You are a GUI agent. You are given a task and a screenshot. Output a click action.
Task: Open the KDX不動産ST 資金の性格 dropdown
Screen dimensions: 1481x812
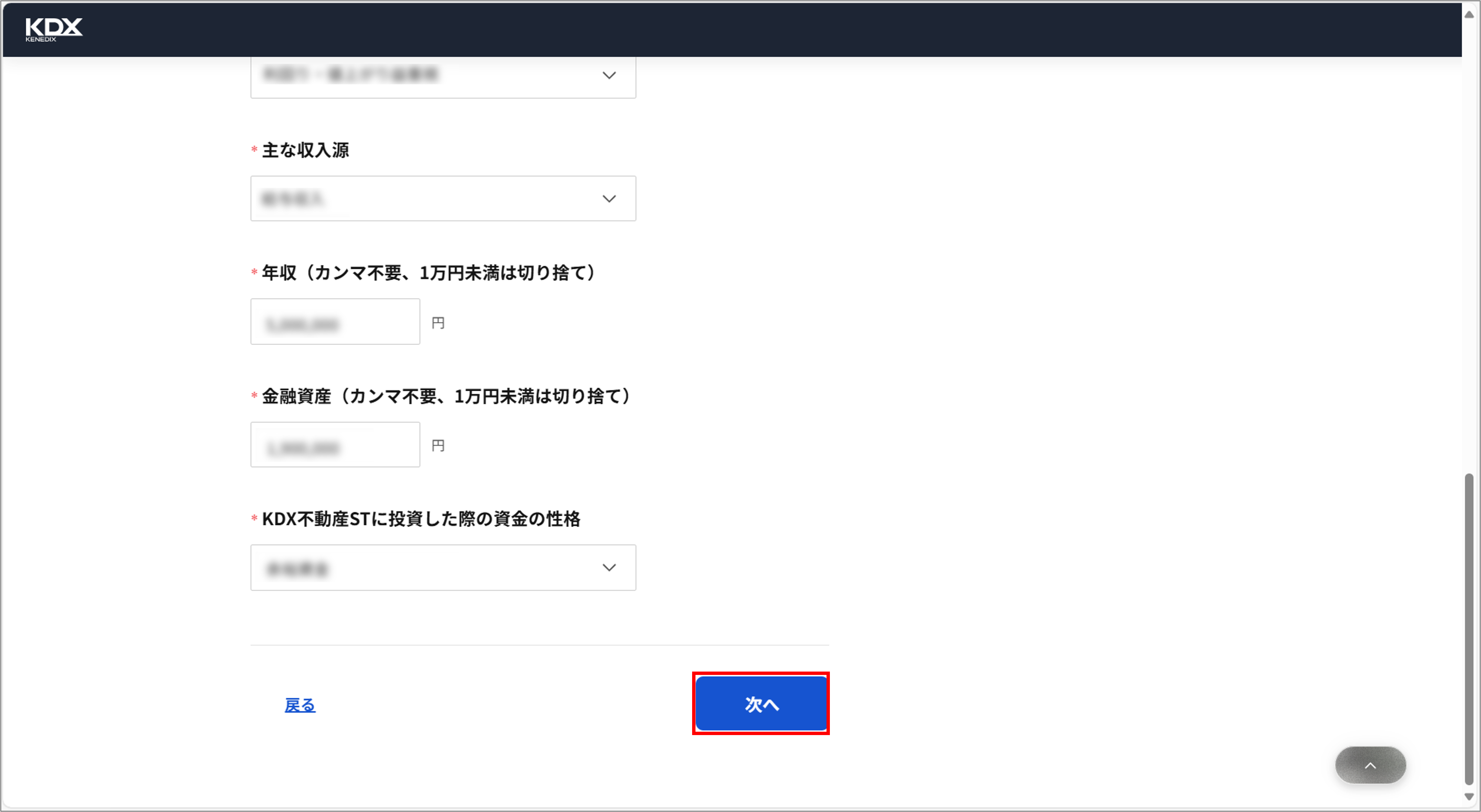click(443, 568)
